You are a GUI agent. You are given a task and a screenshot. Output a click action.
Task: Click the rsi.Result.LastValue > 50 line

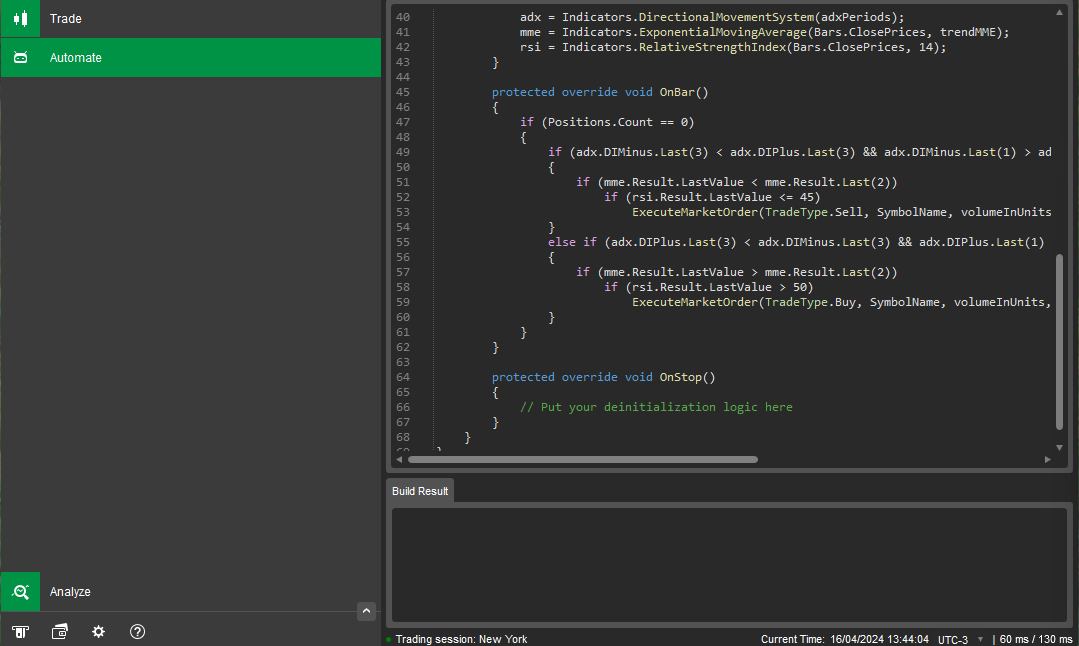[x=709, y=287]
